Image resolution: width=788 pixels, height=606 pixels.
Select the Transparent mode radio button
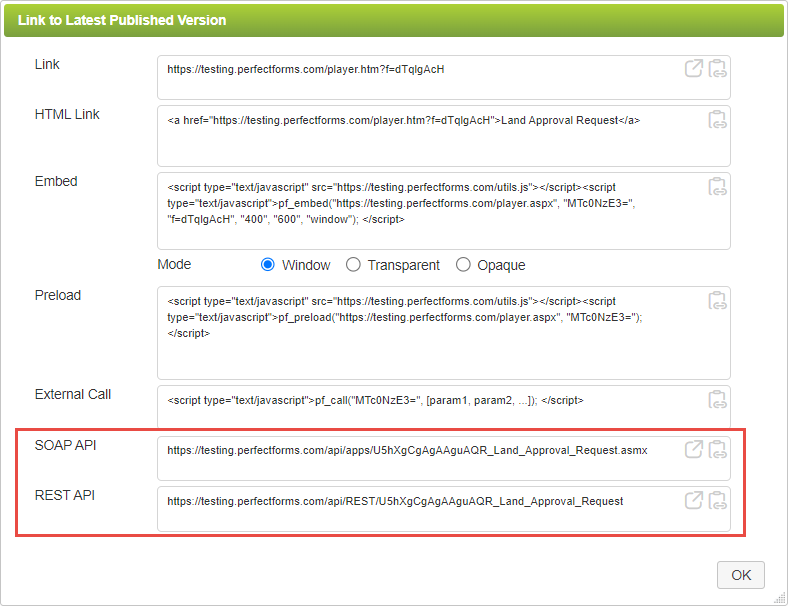(353, 264)
